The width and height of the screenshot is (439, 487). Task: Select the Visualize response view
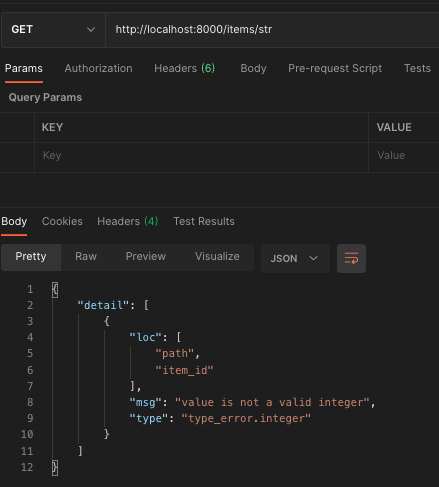pos(217,257)
